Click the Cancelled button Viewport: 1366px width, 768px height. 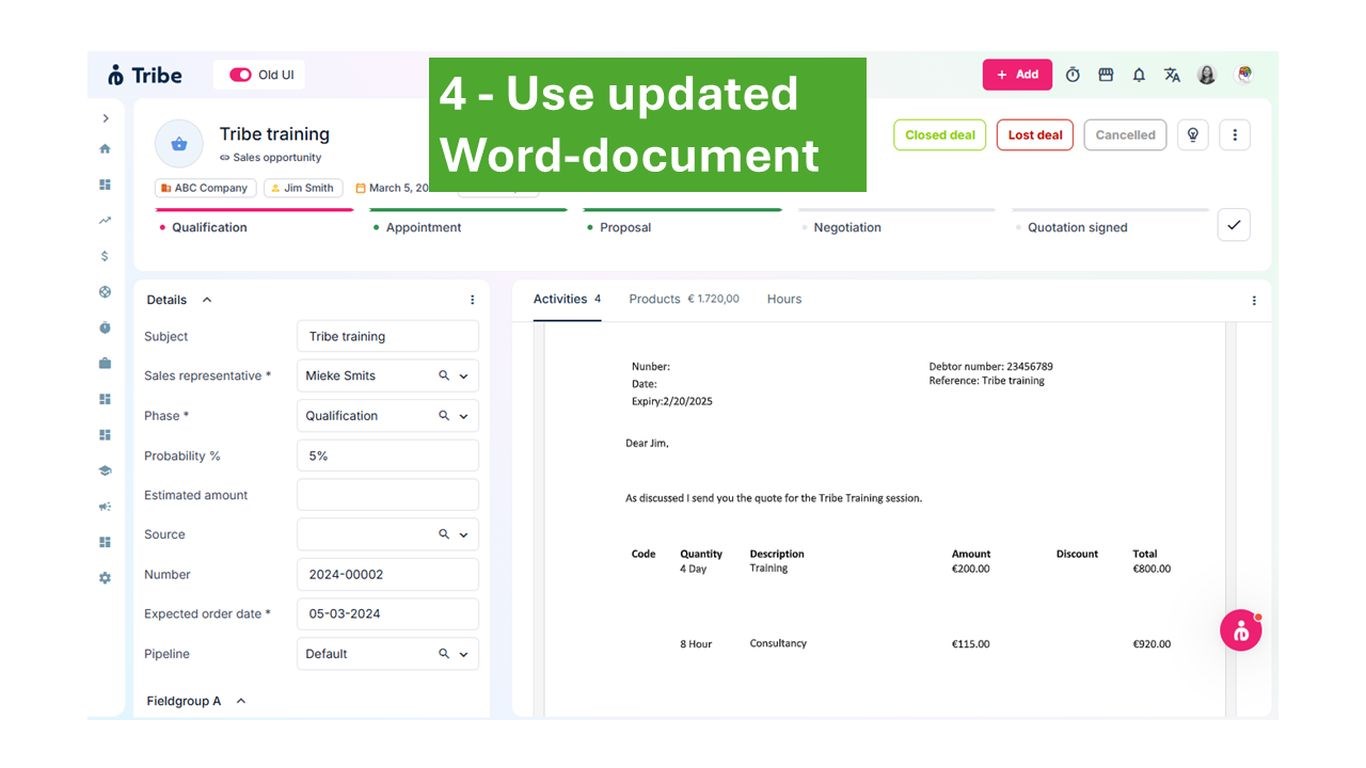coord(1125,135)
